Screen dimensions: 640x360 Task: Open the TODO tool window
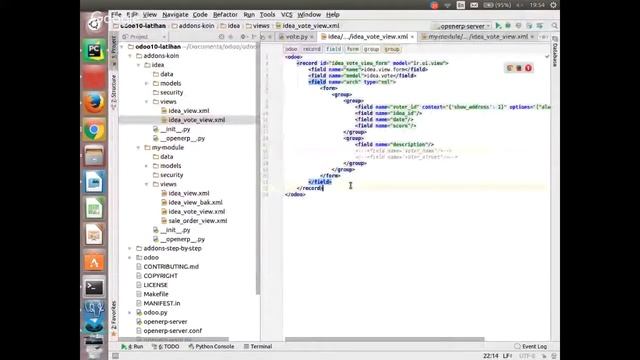coord(165,347)
